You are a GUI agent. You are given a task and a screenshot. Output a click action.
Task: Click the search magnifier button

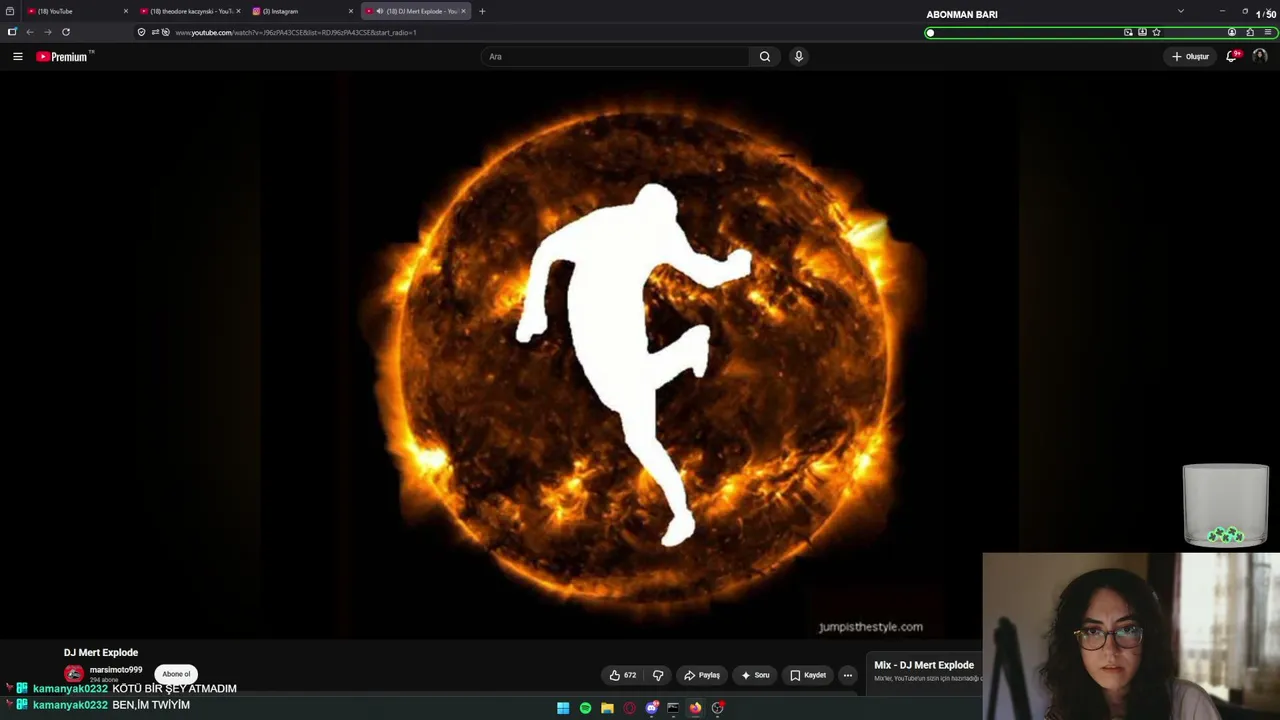click(765, 57)
